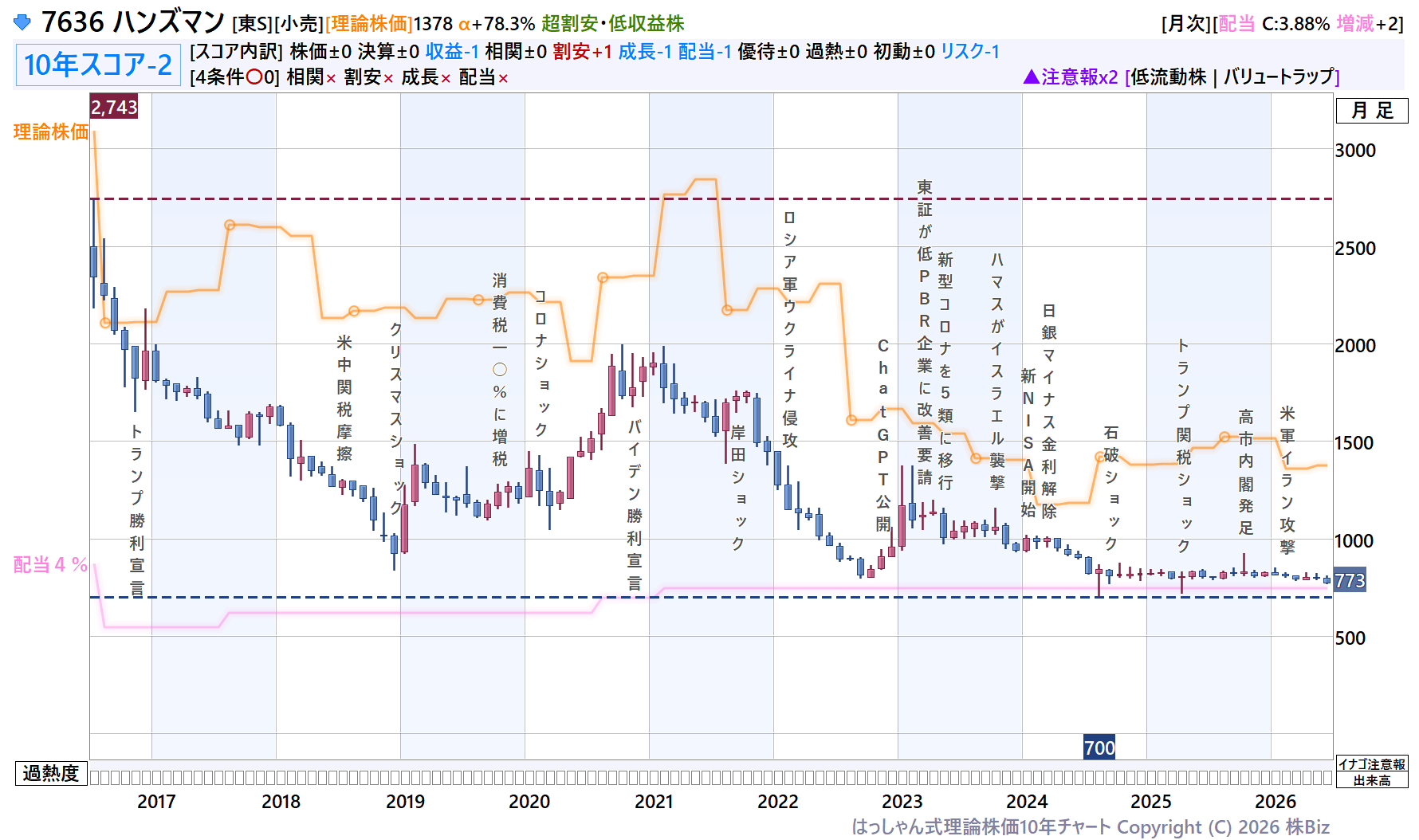Image resolution: width=1419 pixels, height=840 pixels.
Task: Click the 収益-1 score item
Action: [x=452, y=52]
